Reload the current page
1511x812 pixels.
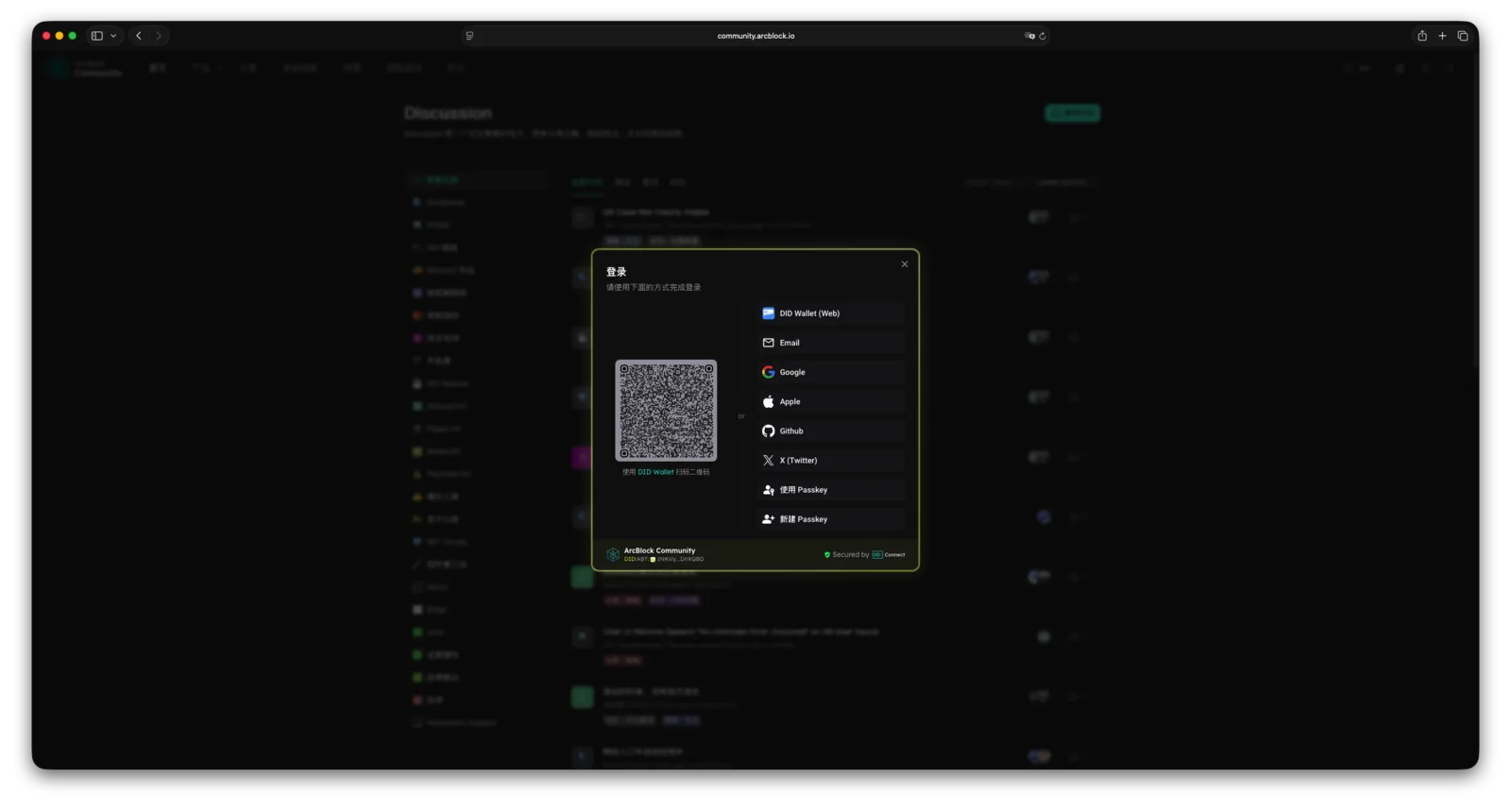(x=1043, y=36)
